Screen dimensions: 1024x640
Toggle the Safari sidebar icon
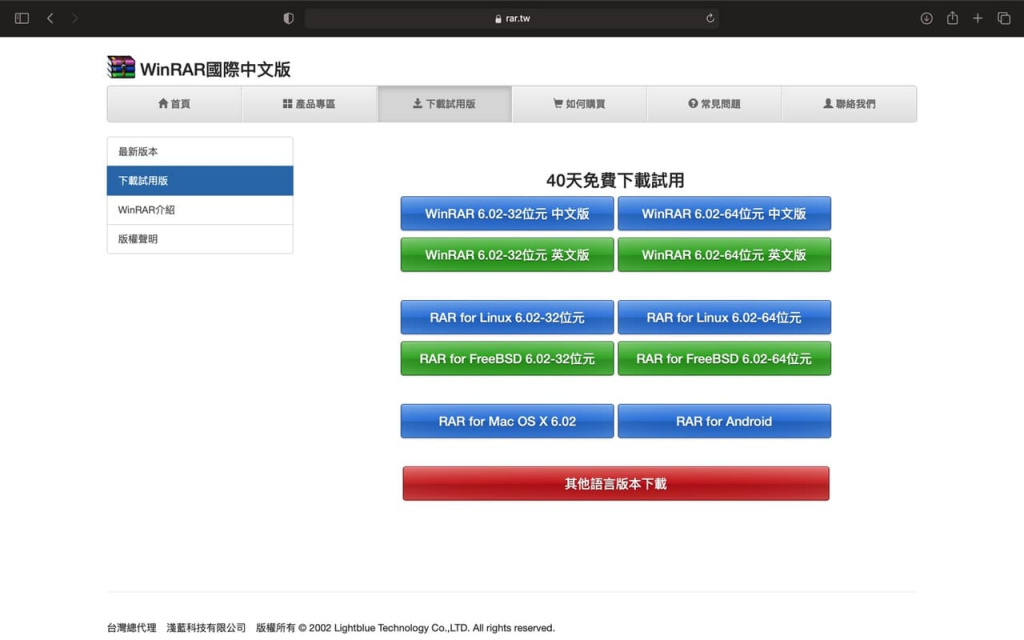pos(22,18)
